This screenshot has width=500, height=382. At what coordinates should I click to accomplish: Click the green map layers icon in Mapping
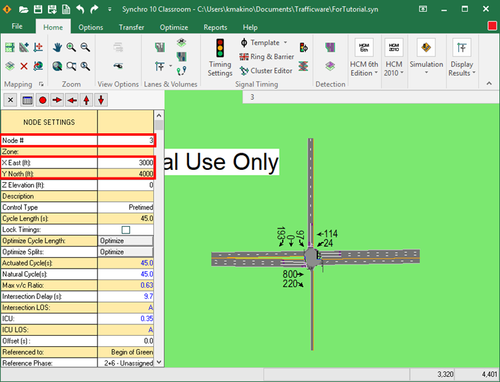coord(10,66)
